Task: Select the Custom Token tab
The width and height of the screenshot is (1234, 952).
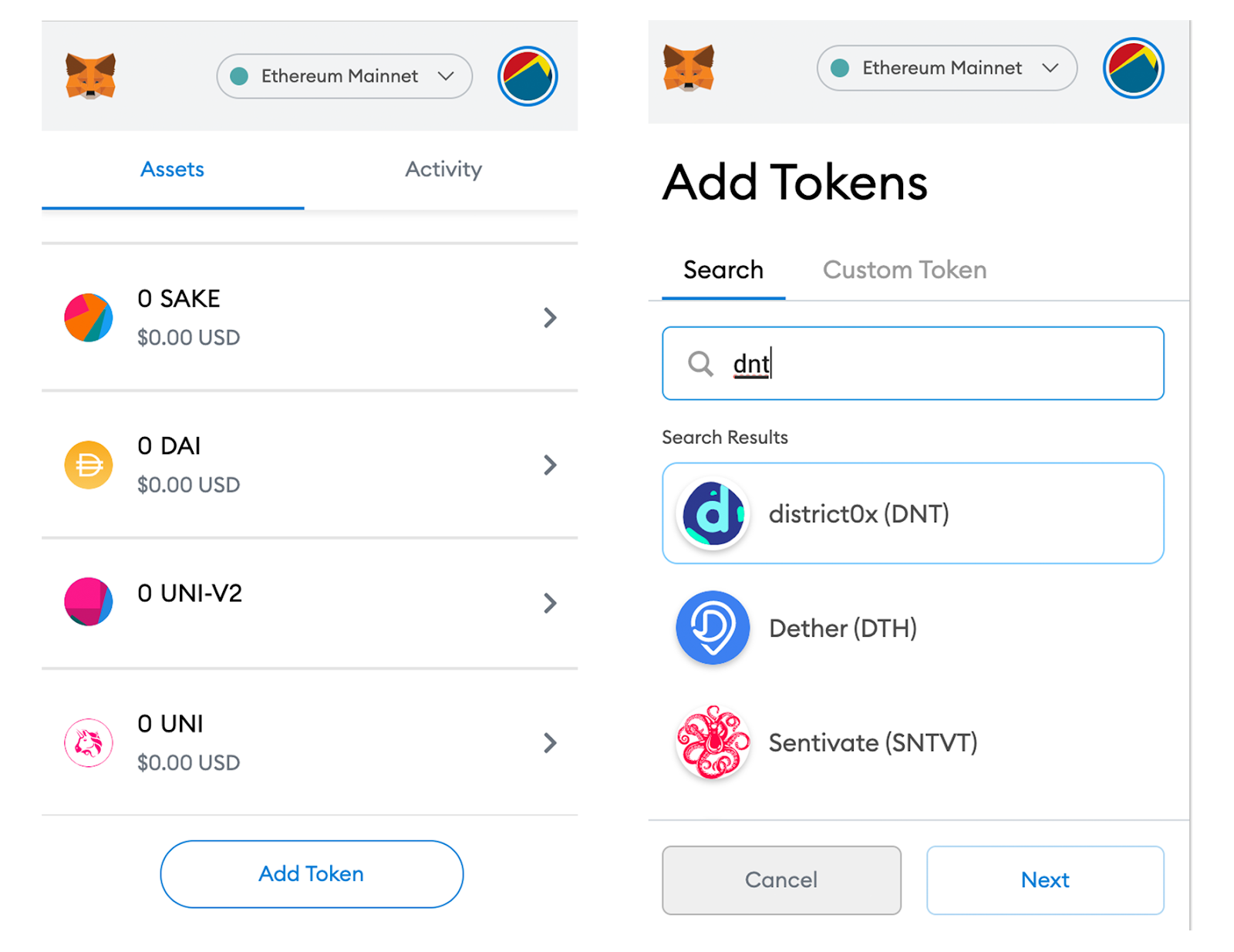Action: coord(905,270)
